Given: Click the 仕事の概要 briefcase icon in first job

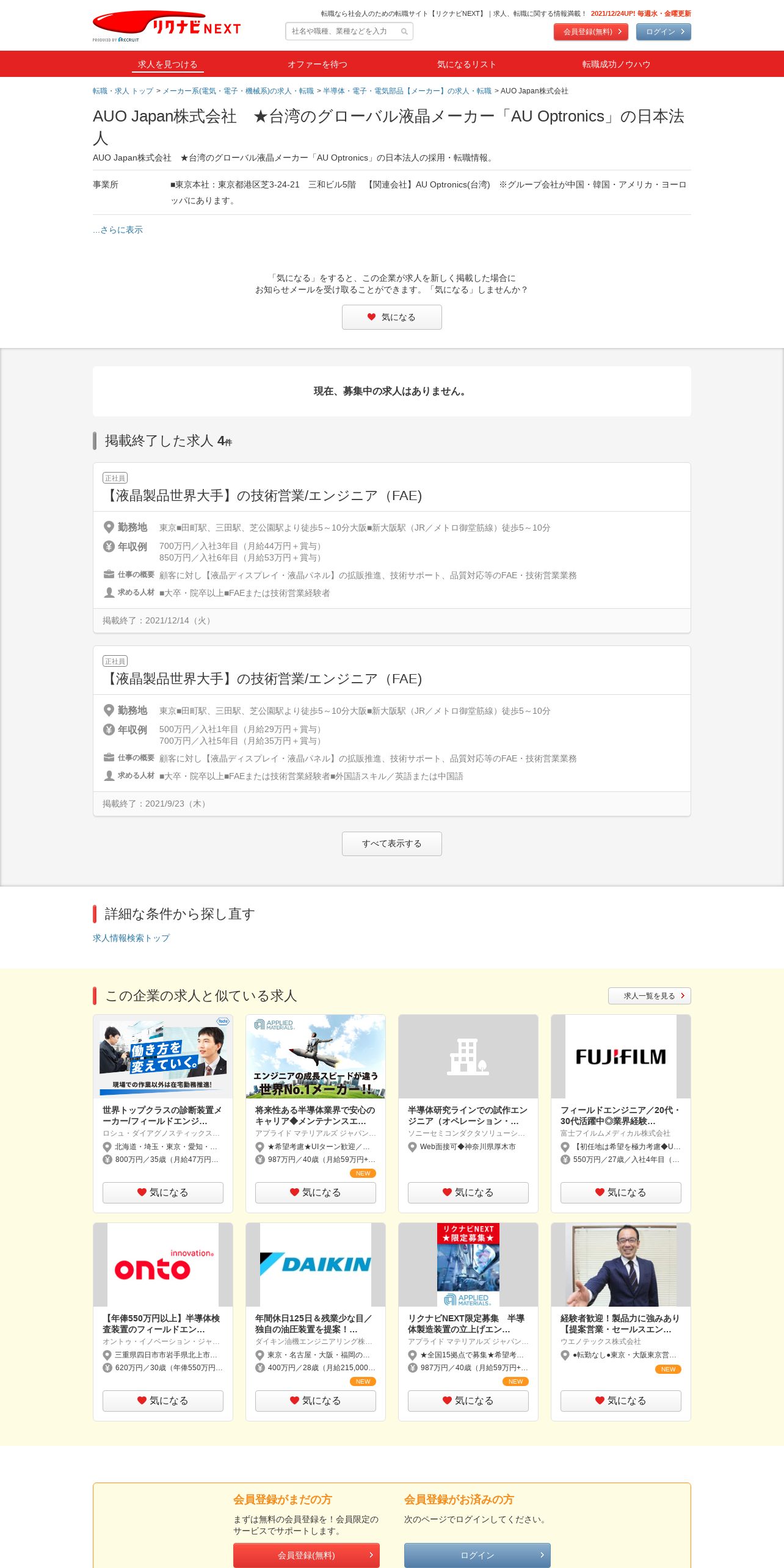Looking at the screenshot, I should pyautogui.click(x=109, y=575).
